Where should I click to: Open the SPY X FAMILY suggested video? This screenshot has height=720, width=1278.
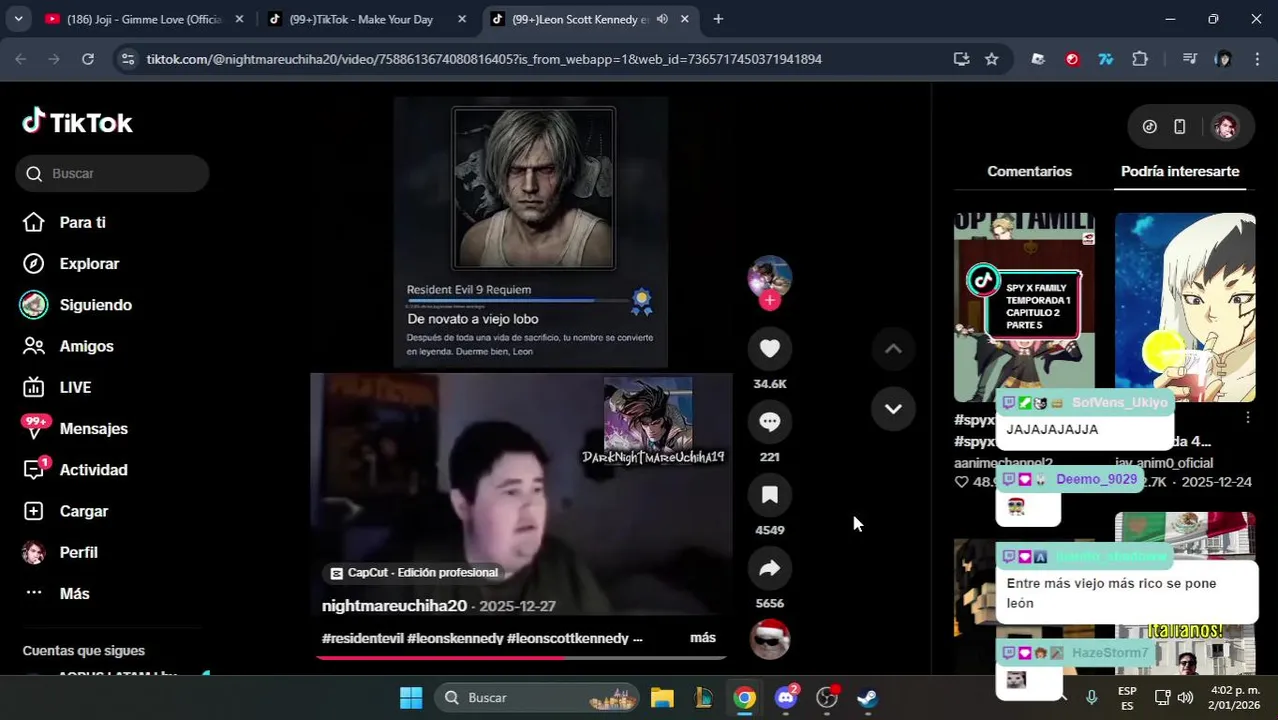1024,307
